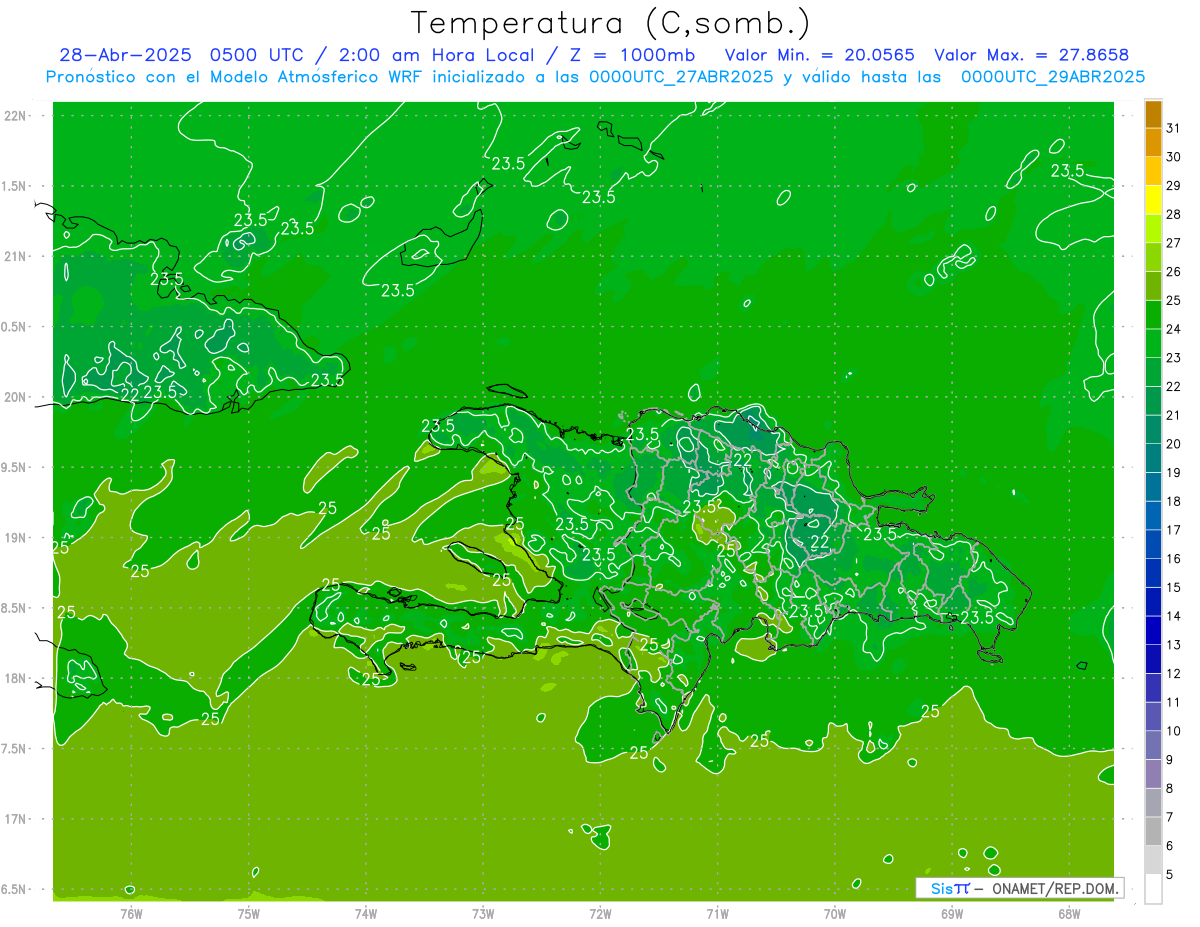Pick the gray swatch between 6 and 7
This screenshot has width=1200, height=927.
[x=1153, y=832]
